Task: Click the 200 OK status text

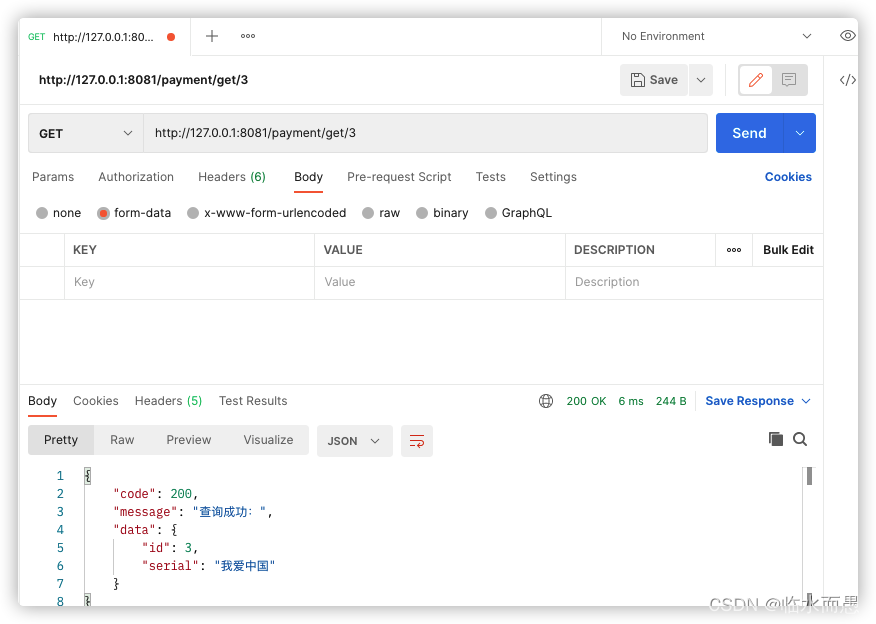Action: pyautogui.click(x=586, y=401)
